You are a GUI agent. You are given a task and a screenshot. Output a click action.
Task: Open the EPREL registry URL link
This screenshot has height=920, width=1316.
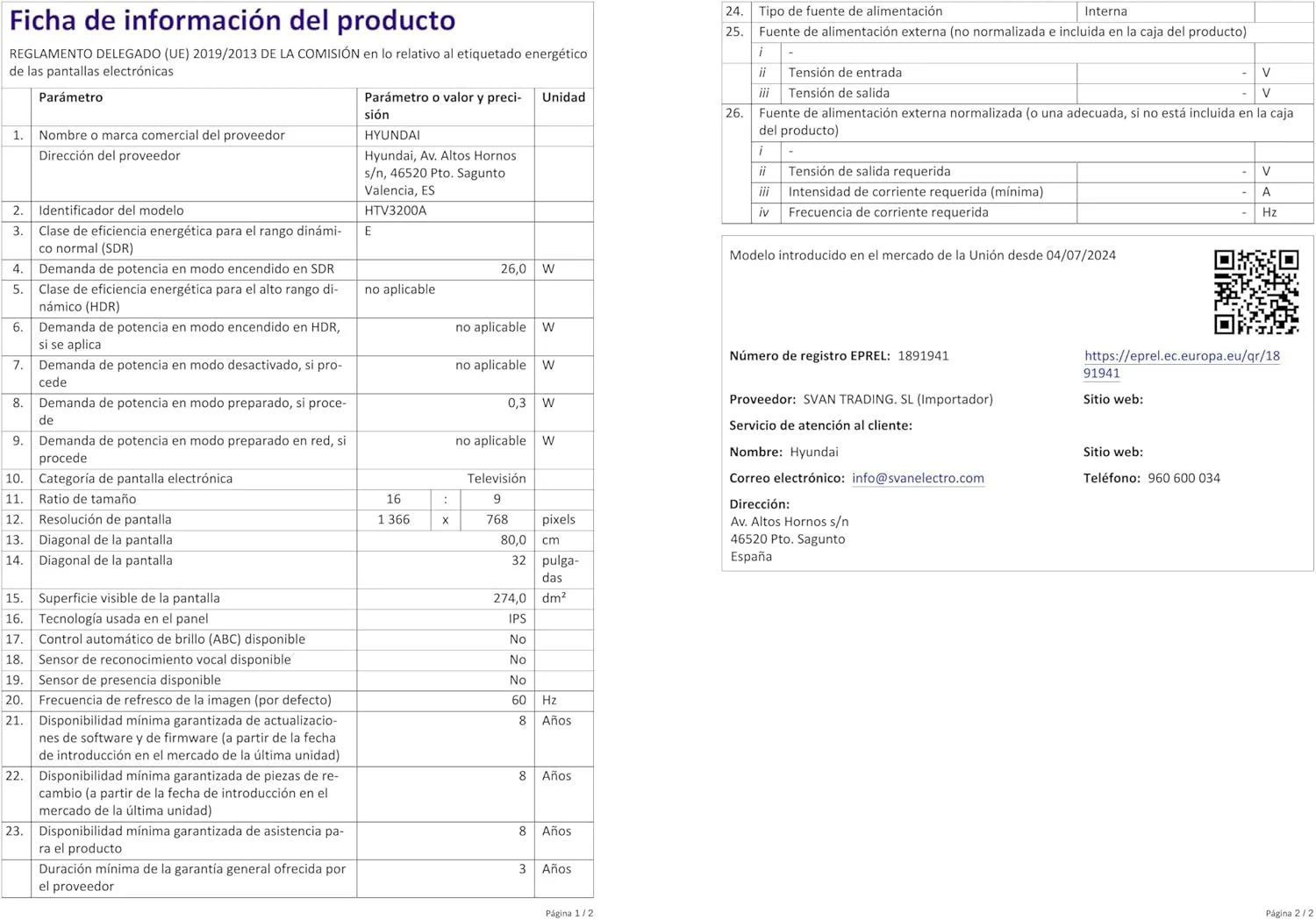click(1181, 356)
